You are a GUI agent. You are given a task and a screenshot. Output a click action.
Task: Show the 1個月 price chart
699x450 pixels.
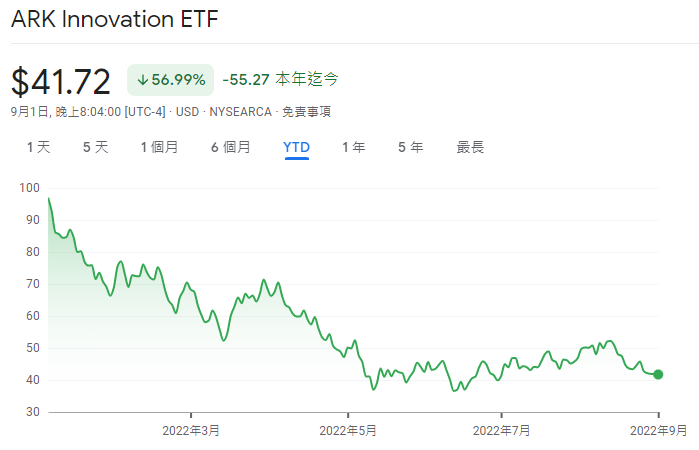(x=159, y=147)
